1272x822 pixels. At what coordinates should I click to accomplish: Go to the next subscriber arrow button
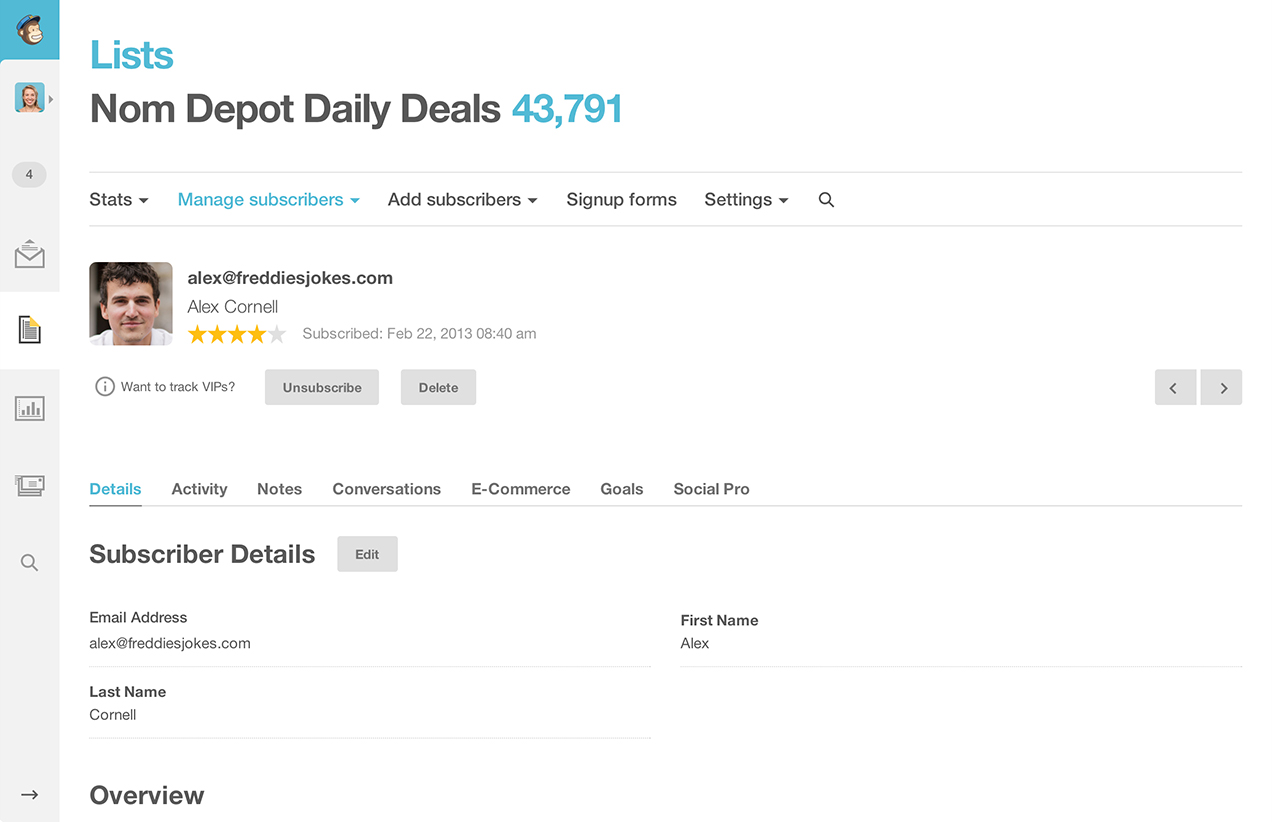[x=1222, y=388]
